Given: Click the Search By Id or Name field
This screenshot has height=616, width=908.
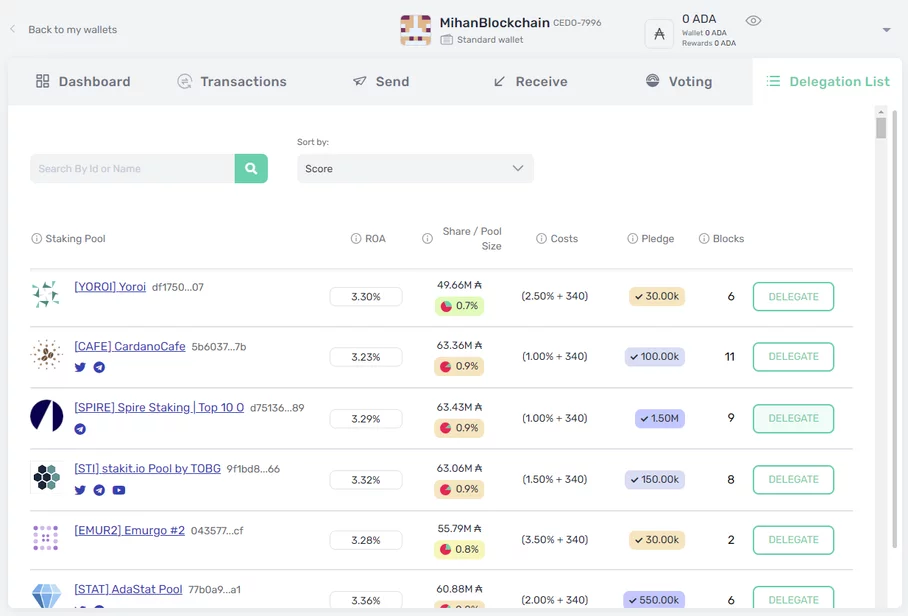Looking at the screenshot, I should coord(133,169).
